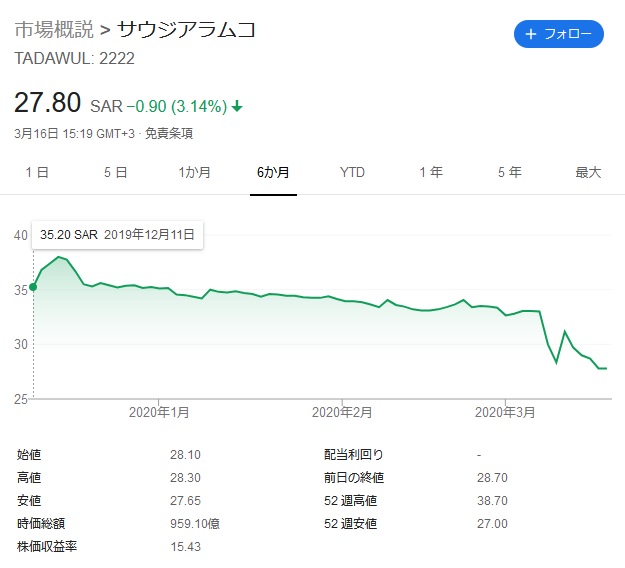Click the 2020年3月 axis label
The image size is (625, 568).
[506, 412]
